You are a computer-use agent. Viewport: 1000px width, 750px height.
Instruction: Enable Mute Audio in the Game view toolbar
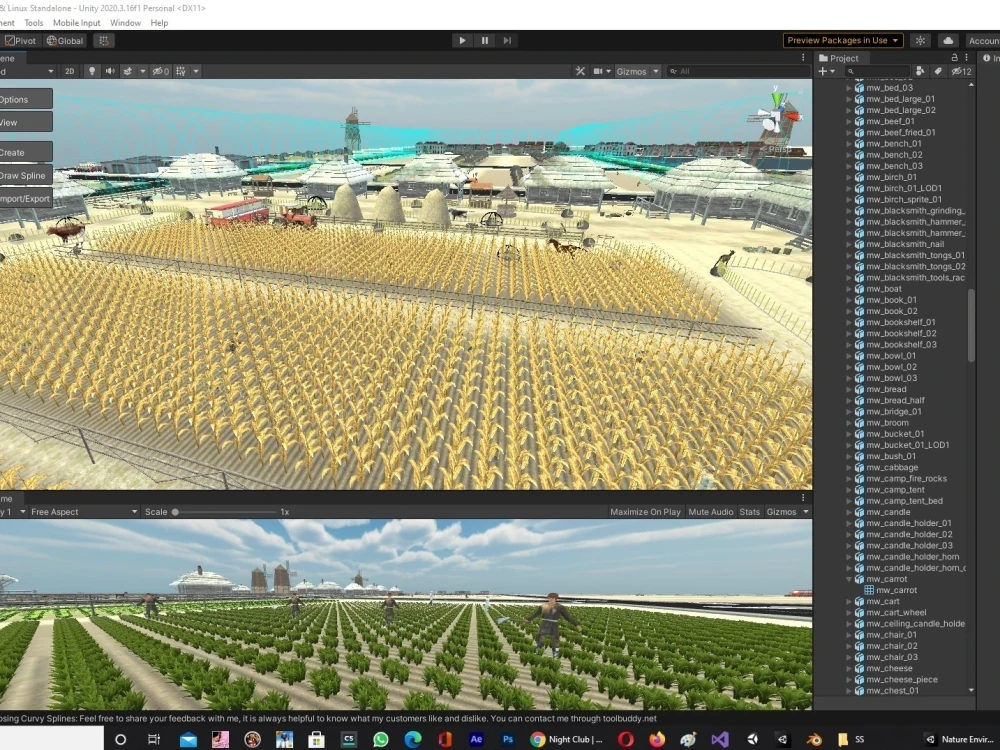click(710, 511)
